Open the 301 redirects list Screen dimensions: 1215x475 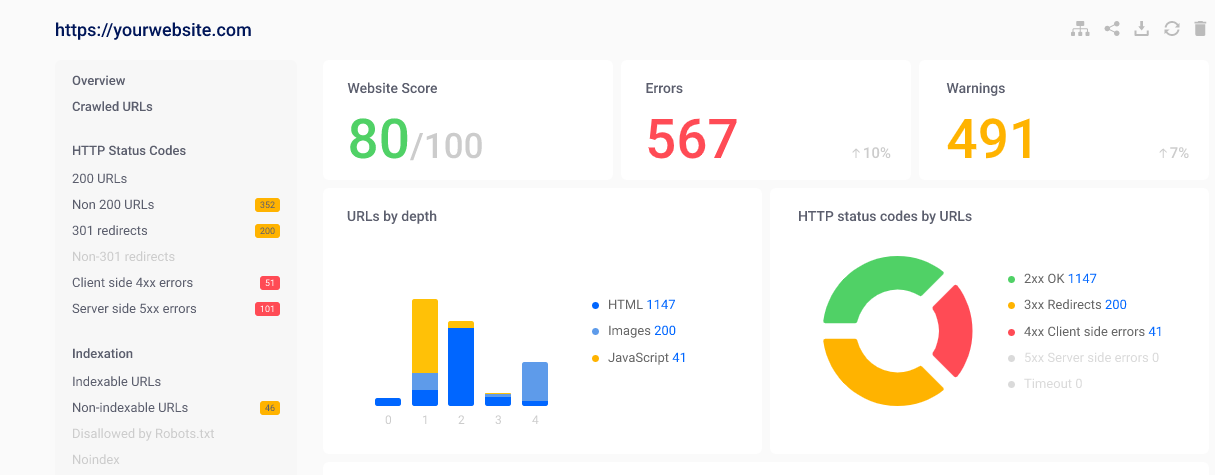click(x=111, y=231)
